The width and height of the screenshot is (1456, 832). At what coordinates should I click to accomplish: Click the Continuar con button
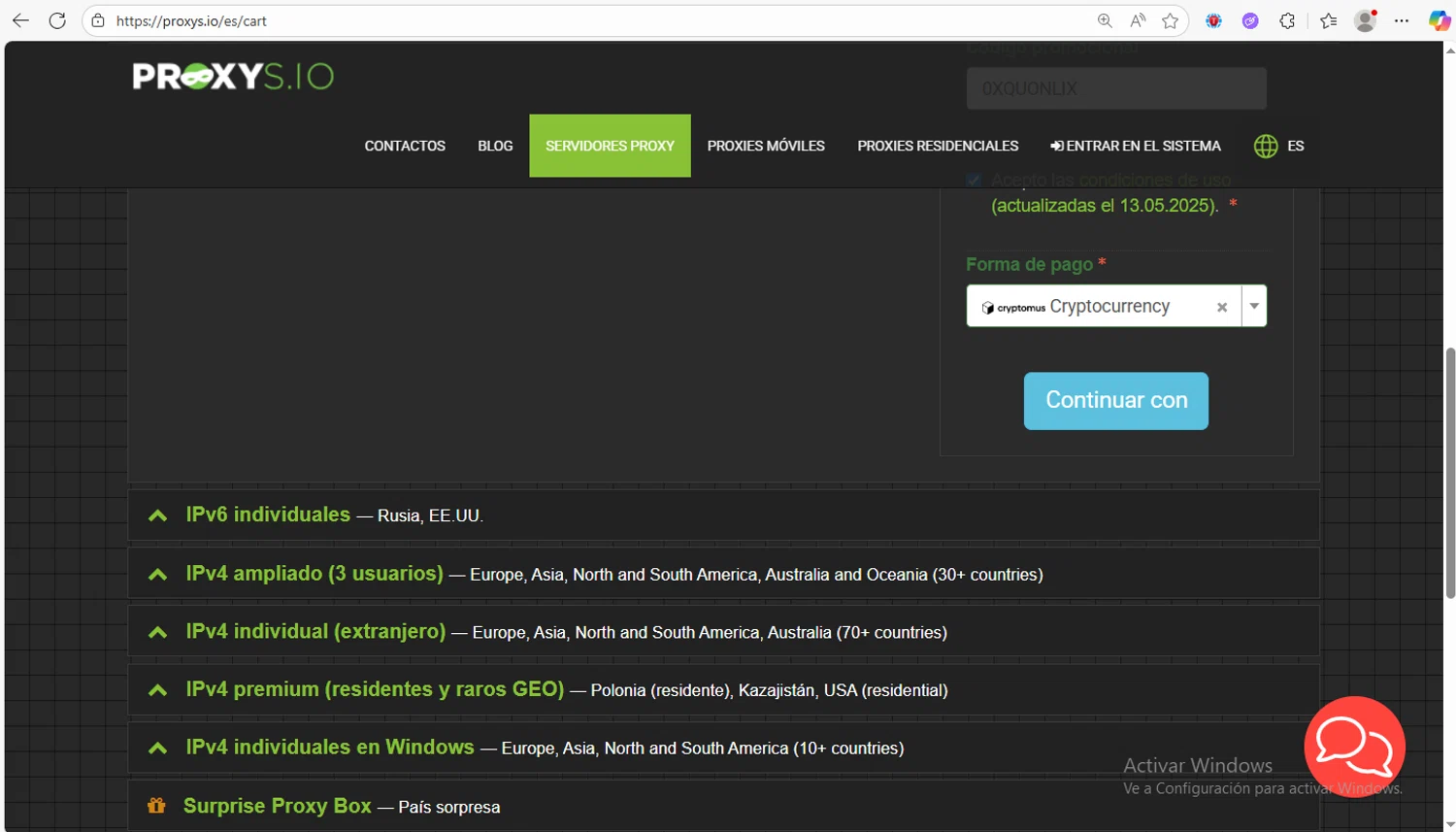click(1116, 401)
